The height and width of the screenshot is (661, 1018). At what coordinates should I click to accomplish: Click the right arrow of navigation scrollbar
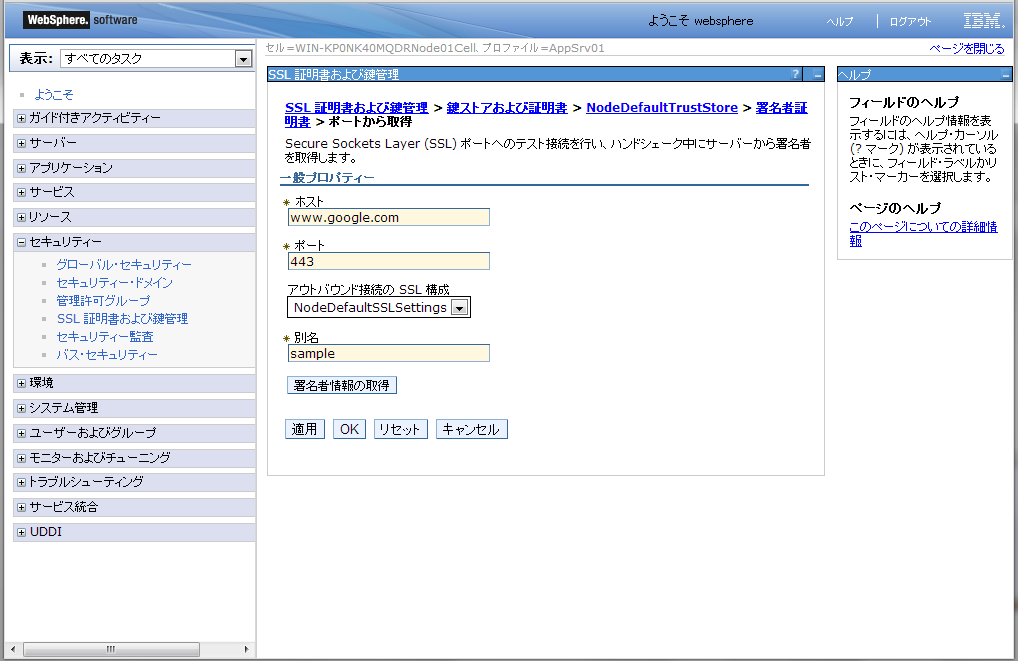(x=246, y=649)
